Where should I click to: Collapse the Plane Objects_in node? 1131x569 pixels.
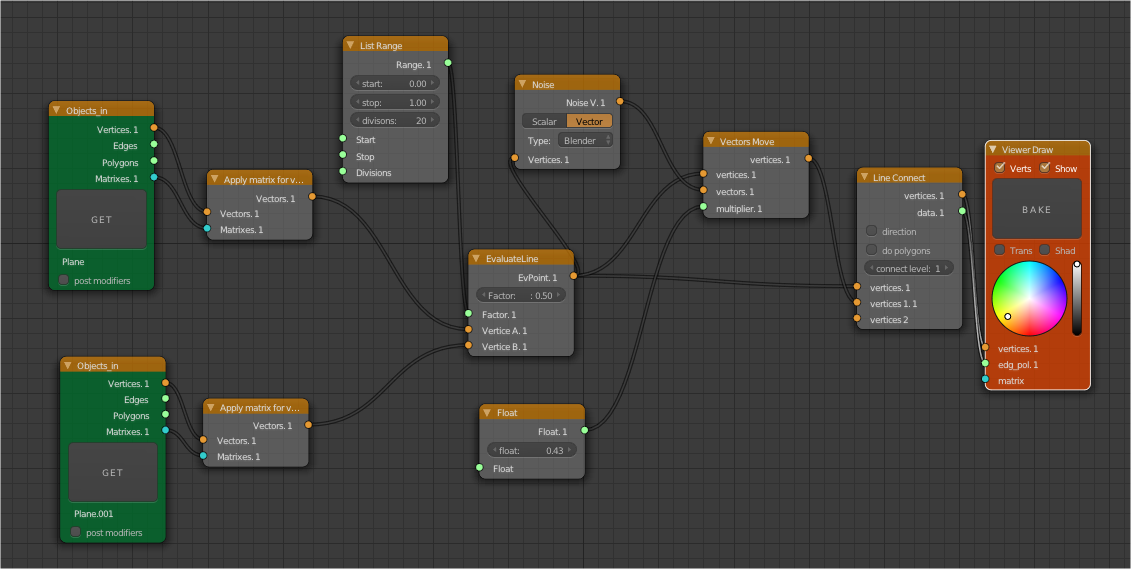[56, 110]
